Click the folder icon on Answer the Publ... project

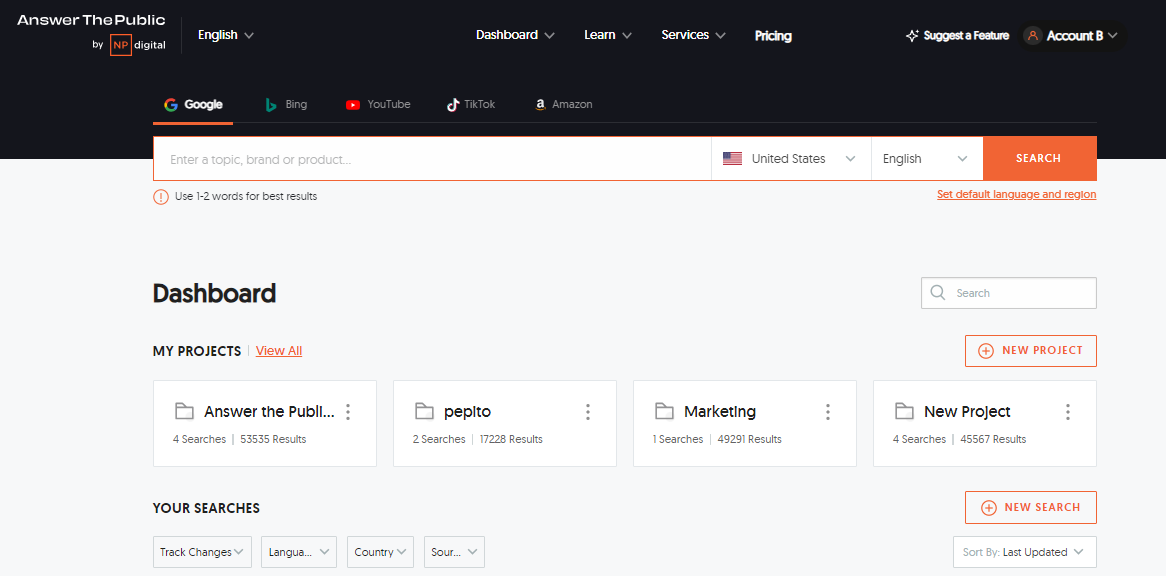(184, 411)
